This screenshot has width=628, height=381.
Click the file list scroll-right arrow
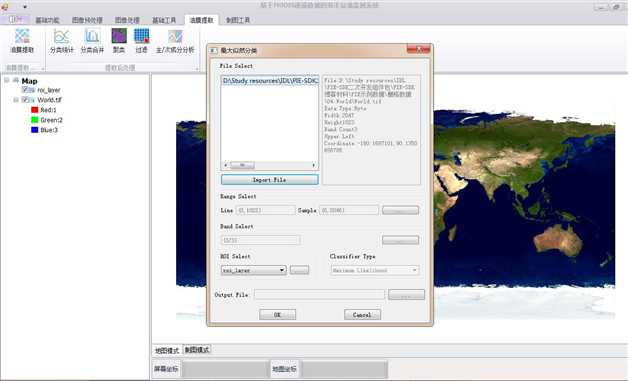314,165
